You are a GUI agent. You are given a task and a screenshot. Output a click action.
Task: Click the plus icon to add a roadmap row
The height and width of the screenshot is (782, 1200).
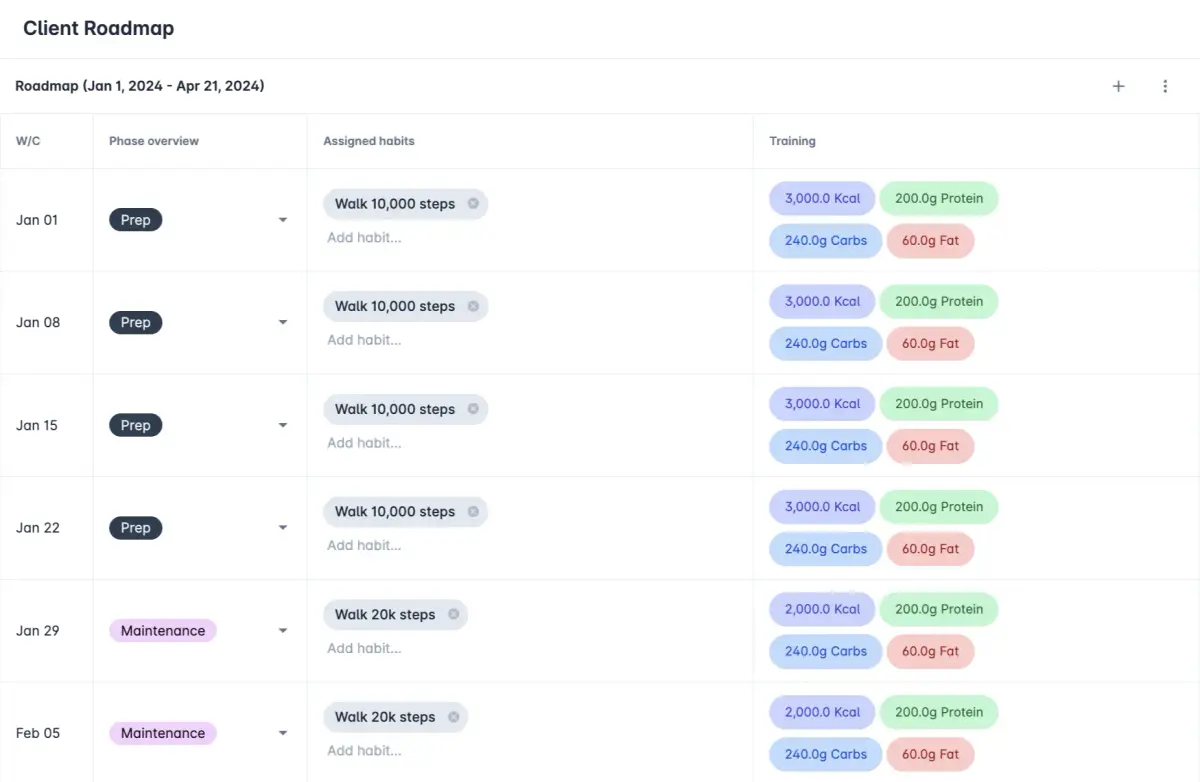pos(1117,86)
